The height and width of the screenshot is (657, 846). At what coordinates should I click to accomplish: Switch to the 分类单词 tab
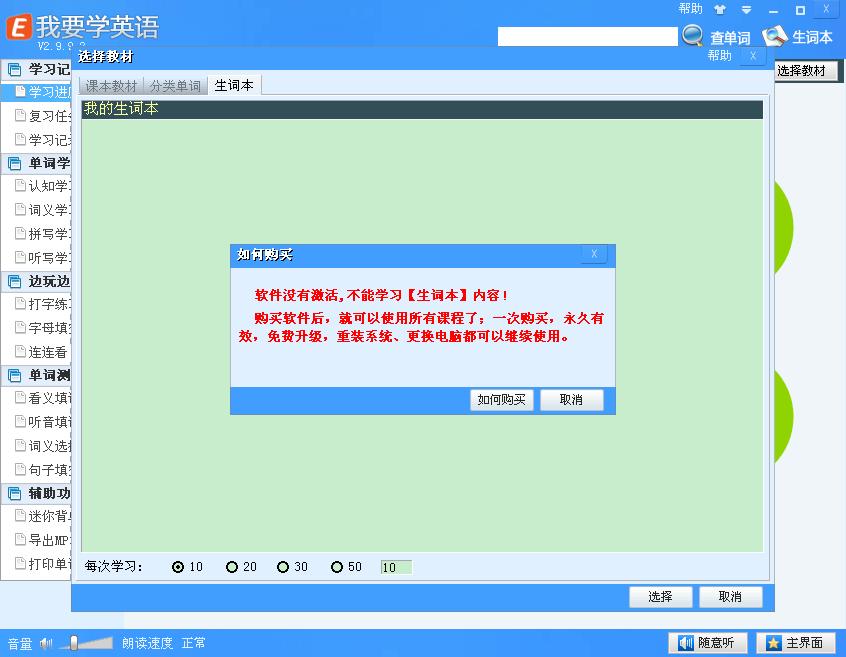coord(175,86)
